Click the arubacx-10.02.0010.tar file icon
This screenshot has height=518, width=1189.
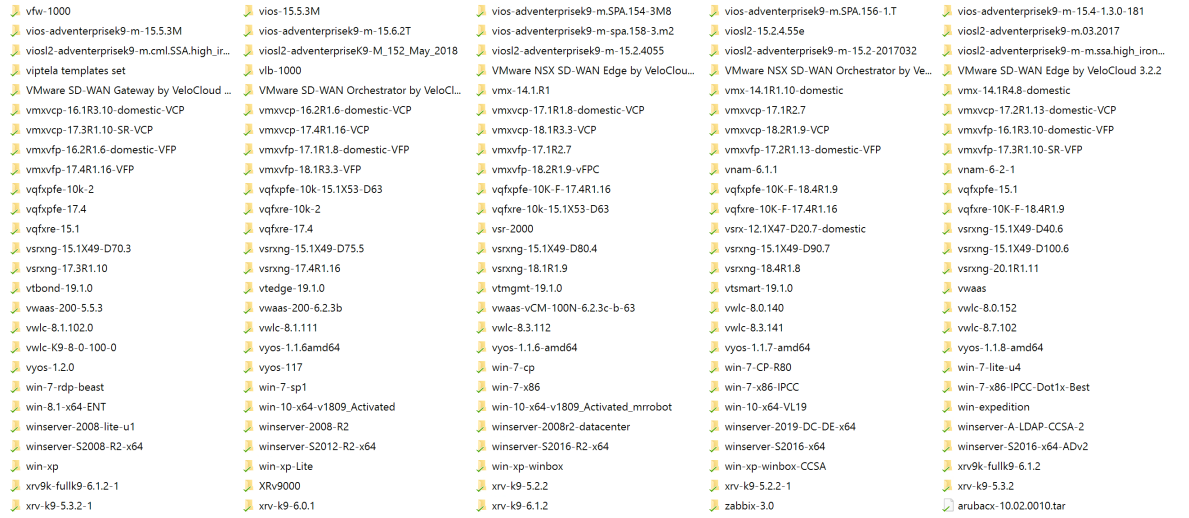[949, 506]
